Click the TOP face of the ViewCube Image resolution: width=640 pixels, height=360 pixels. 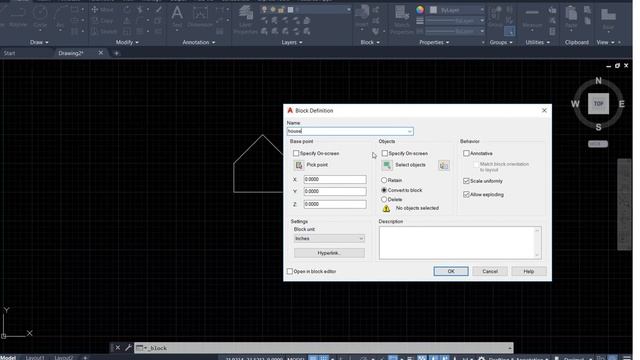tap(598, 104)
